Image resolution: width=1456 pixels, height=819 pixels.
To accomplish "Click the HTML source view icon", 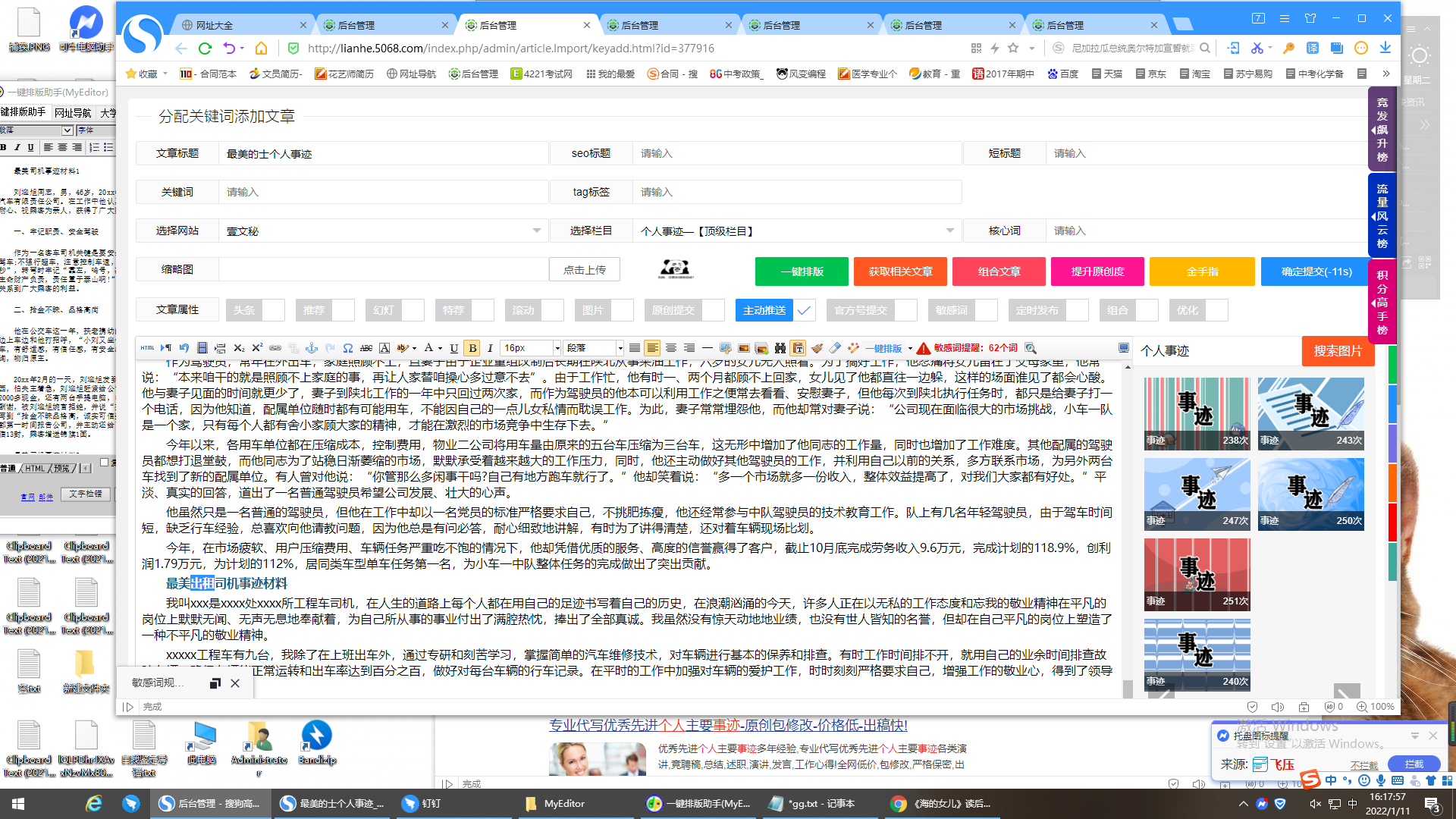I will (x=147, y=348).
